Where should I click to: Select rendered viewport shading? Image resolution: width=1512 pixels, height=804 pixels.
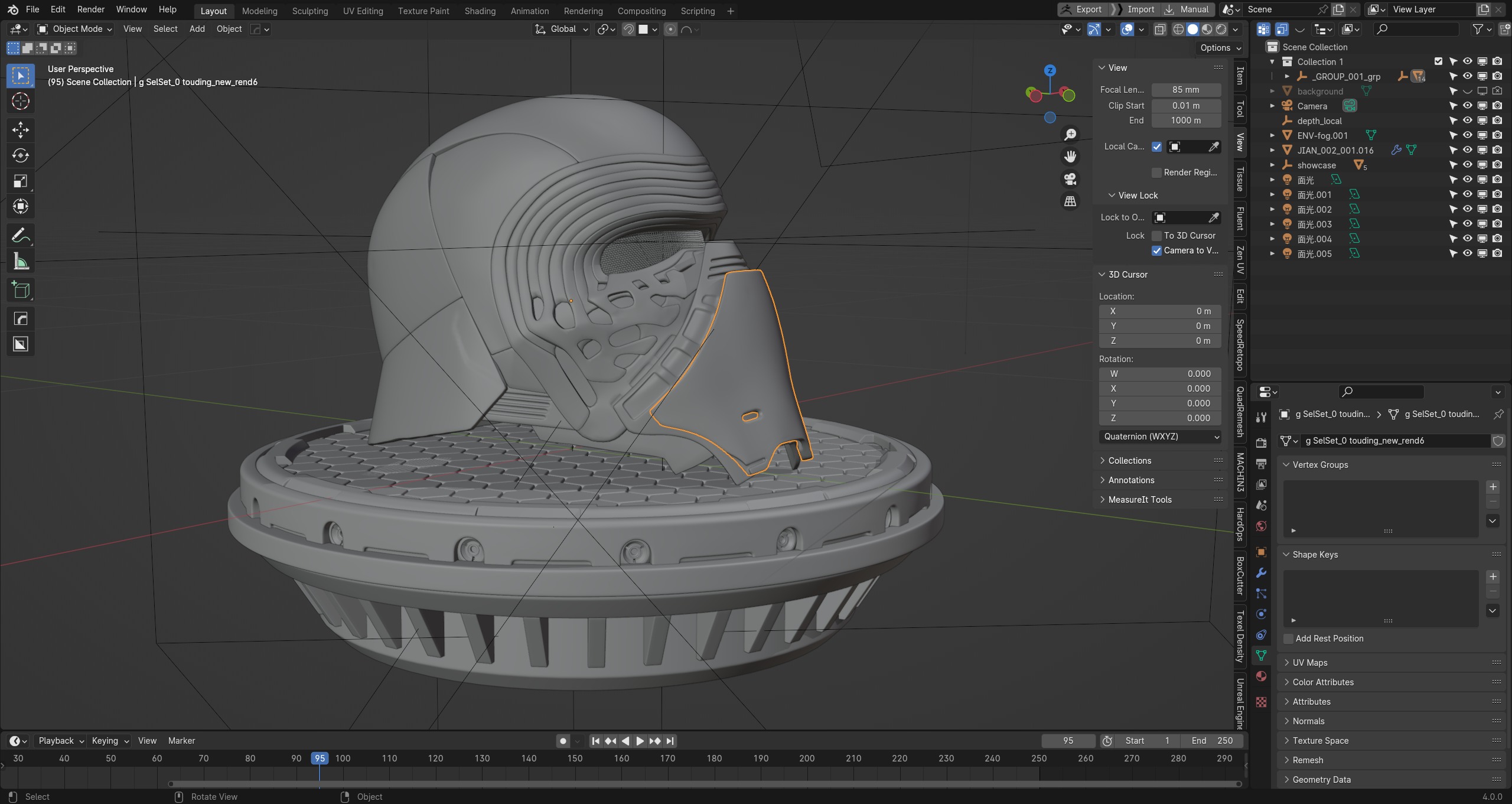[x=1221, y=29]
